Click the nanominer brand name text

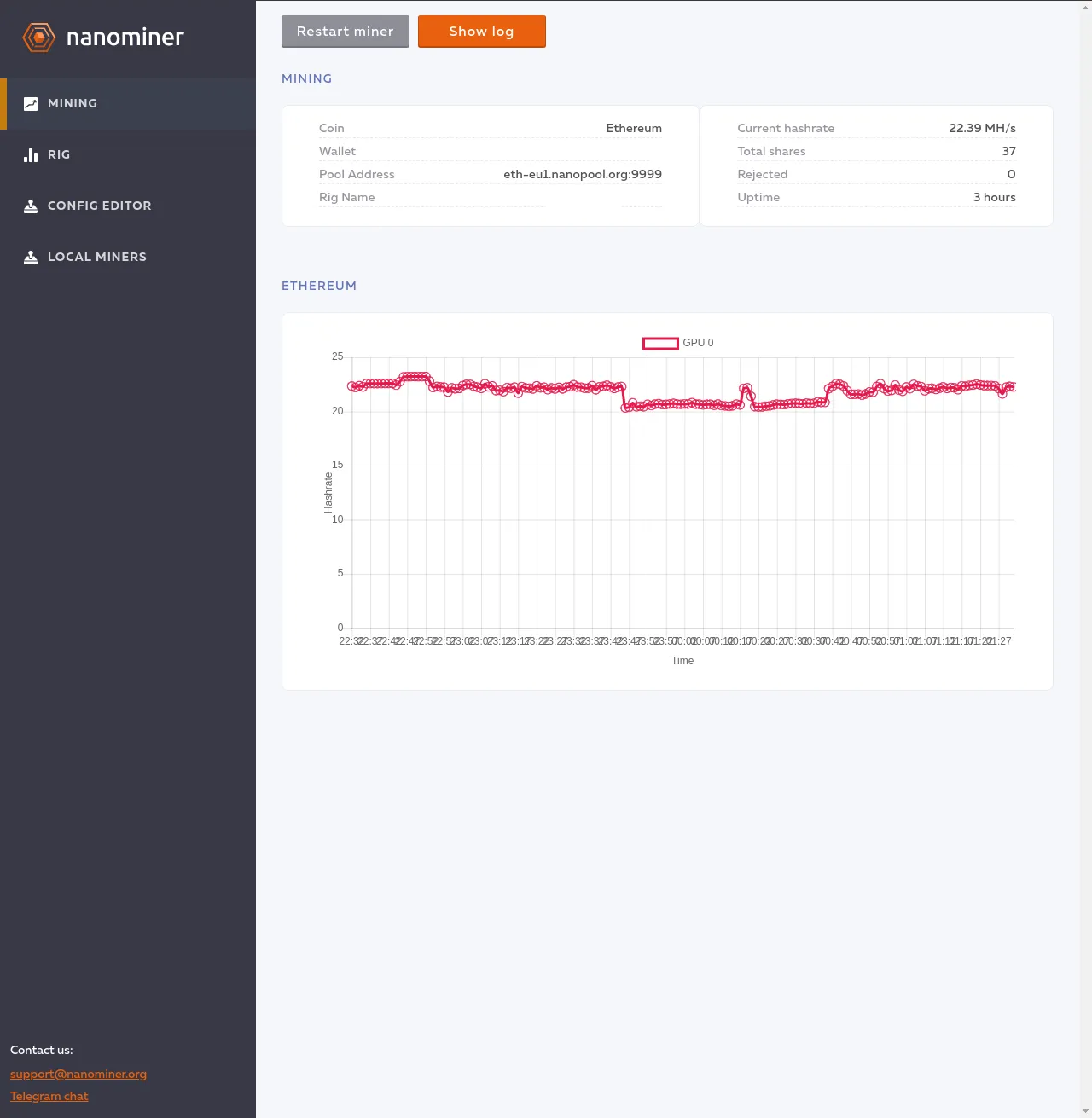(125, 38)
